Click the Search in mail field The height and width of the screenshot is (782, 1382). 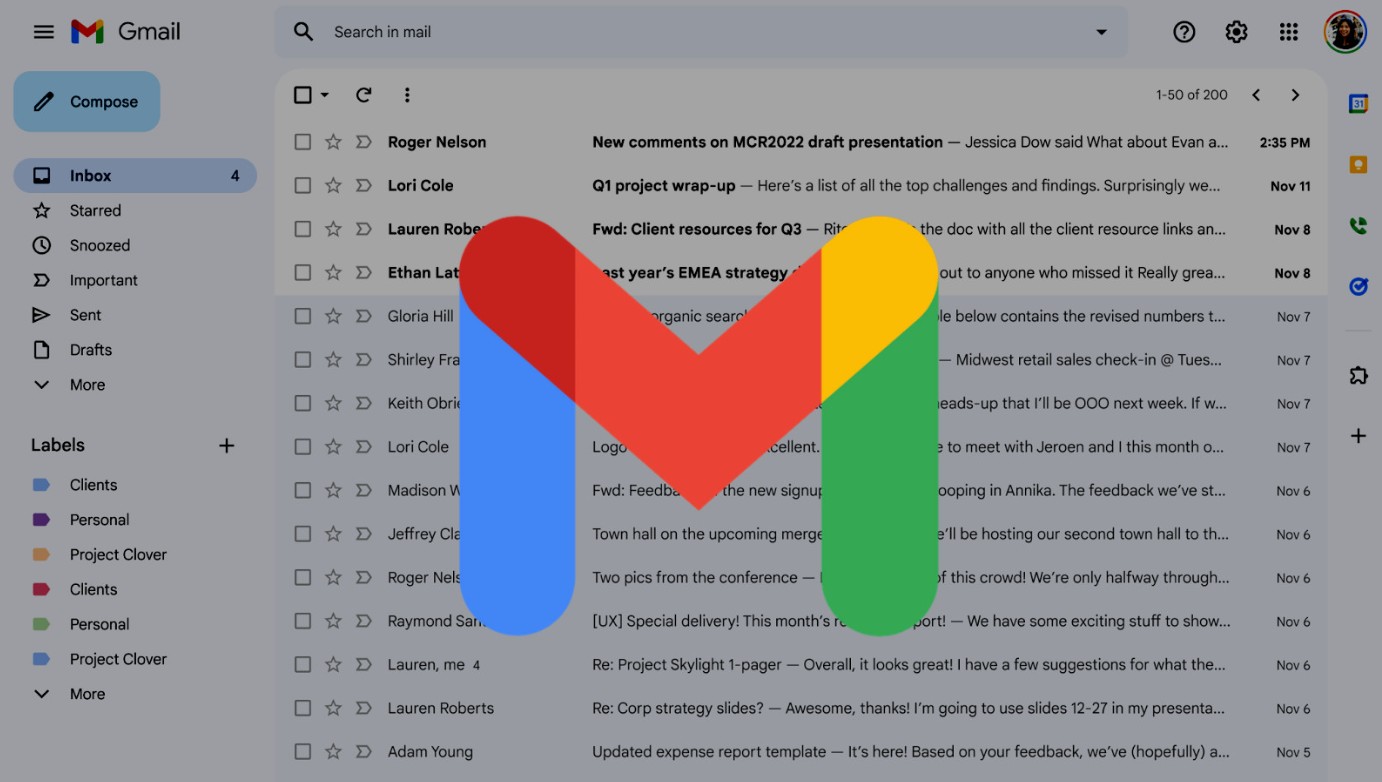[700, 32]
